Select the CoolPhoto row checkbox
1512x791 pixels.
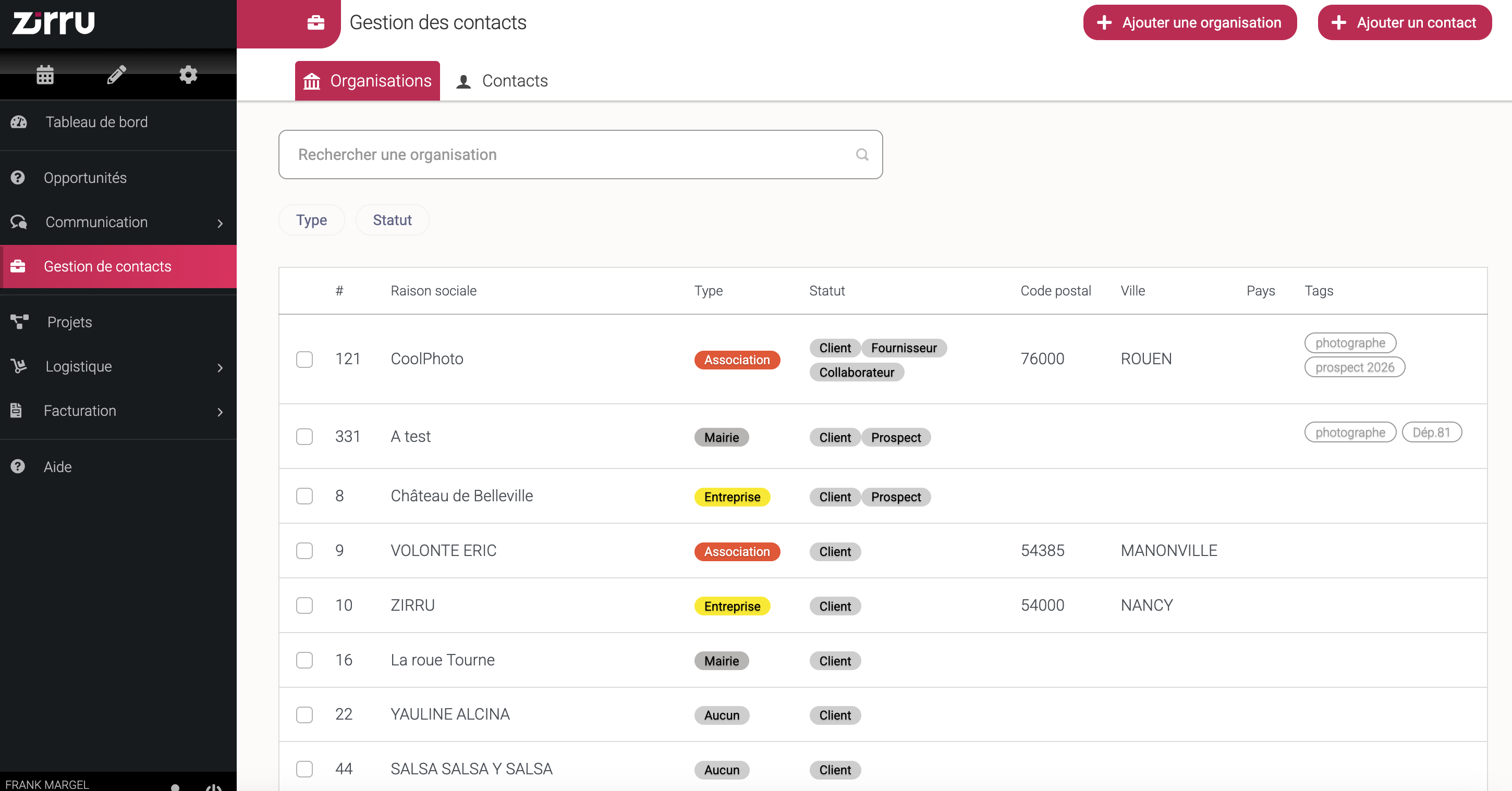(304, 359)
